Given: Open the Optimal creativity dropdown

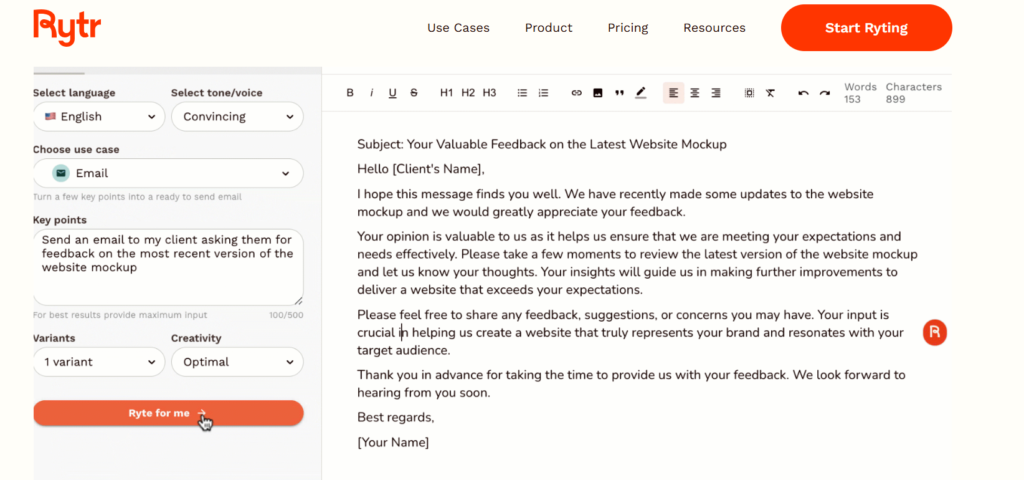Looking at the screenshot, I should pyautogui.click(x=237, y=362).
